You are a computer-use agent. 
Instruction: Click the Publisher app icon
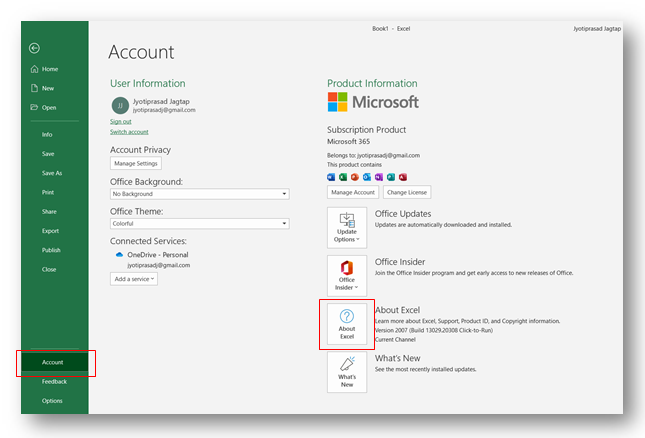[x=391, y=177]
